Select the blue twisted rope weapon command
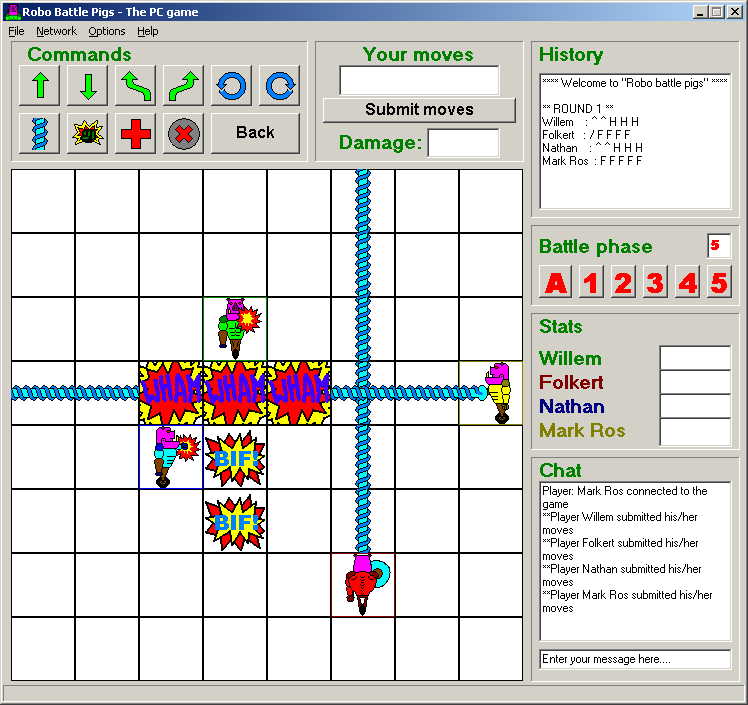The height and width of the screenshot is (705, 748). pos(40,133)
